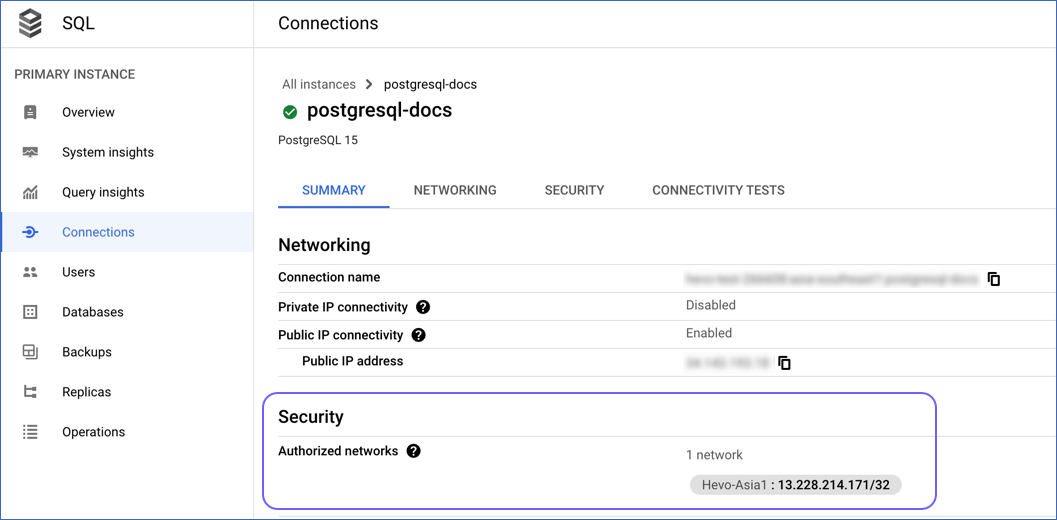Viewport: 1057px width, 520px height.
Task: Go to All instances breadcrumb link
Action: click(319, 84)
